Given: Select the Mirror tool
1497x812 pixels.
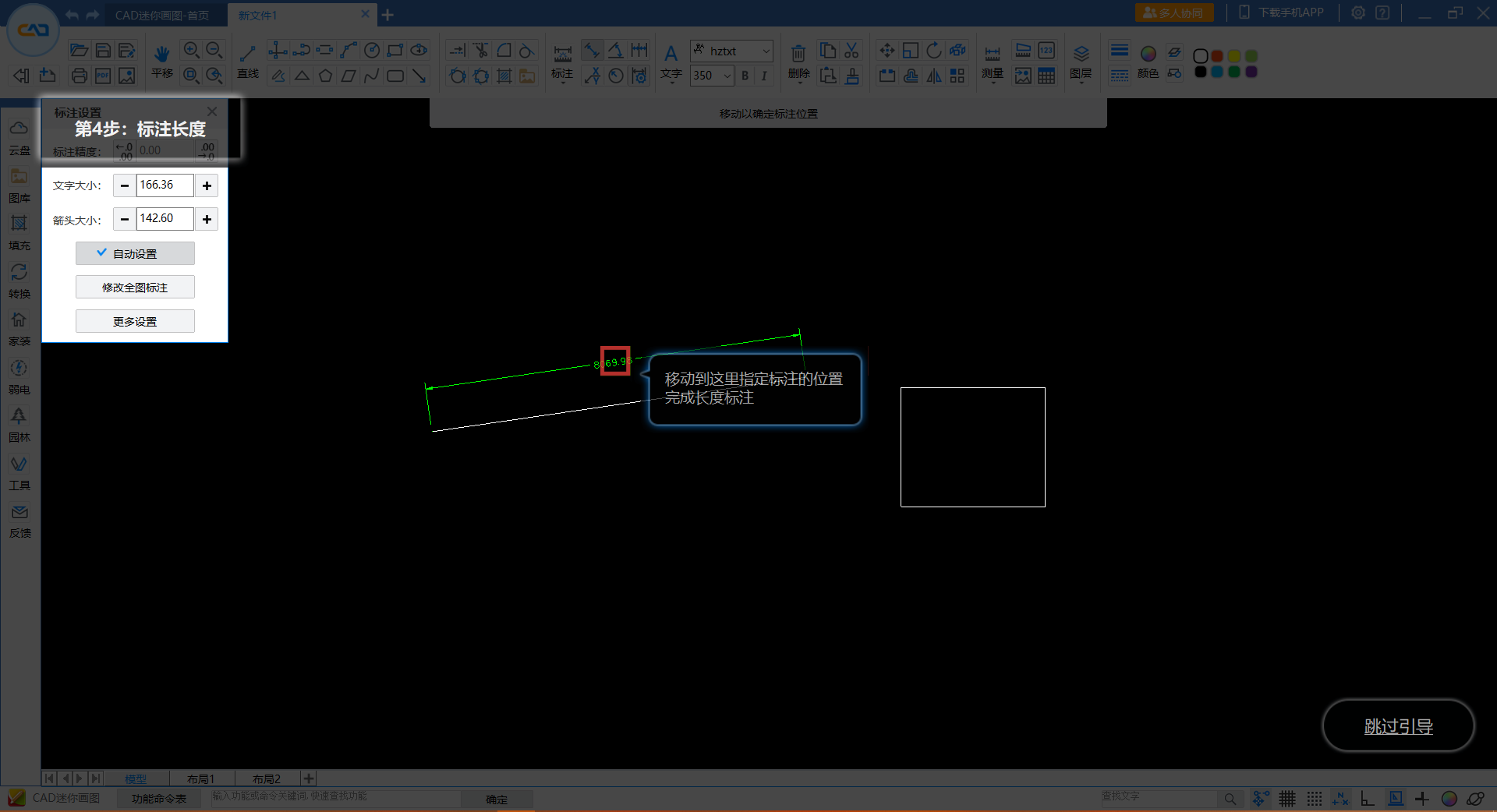Looking at the screenshot, I should coord(934,76).
